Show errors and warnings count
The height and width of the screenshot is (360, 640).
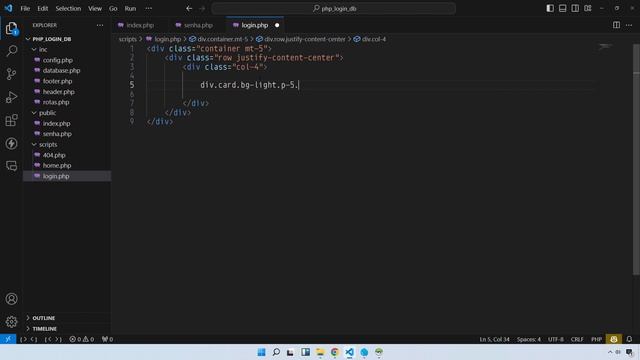[x=82, y=339]
